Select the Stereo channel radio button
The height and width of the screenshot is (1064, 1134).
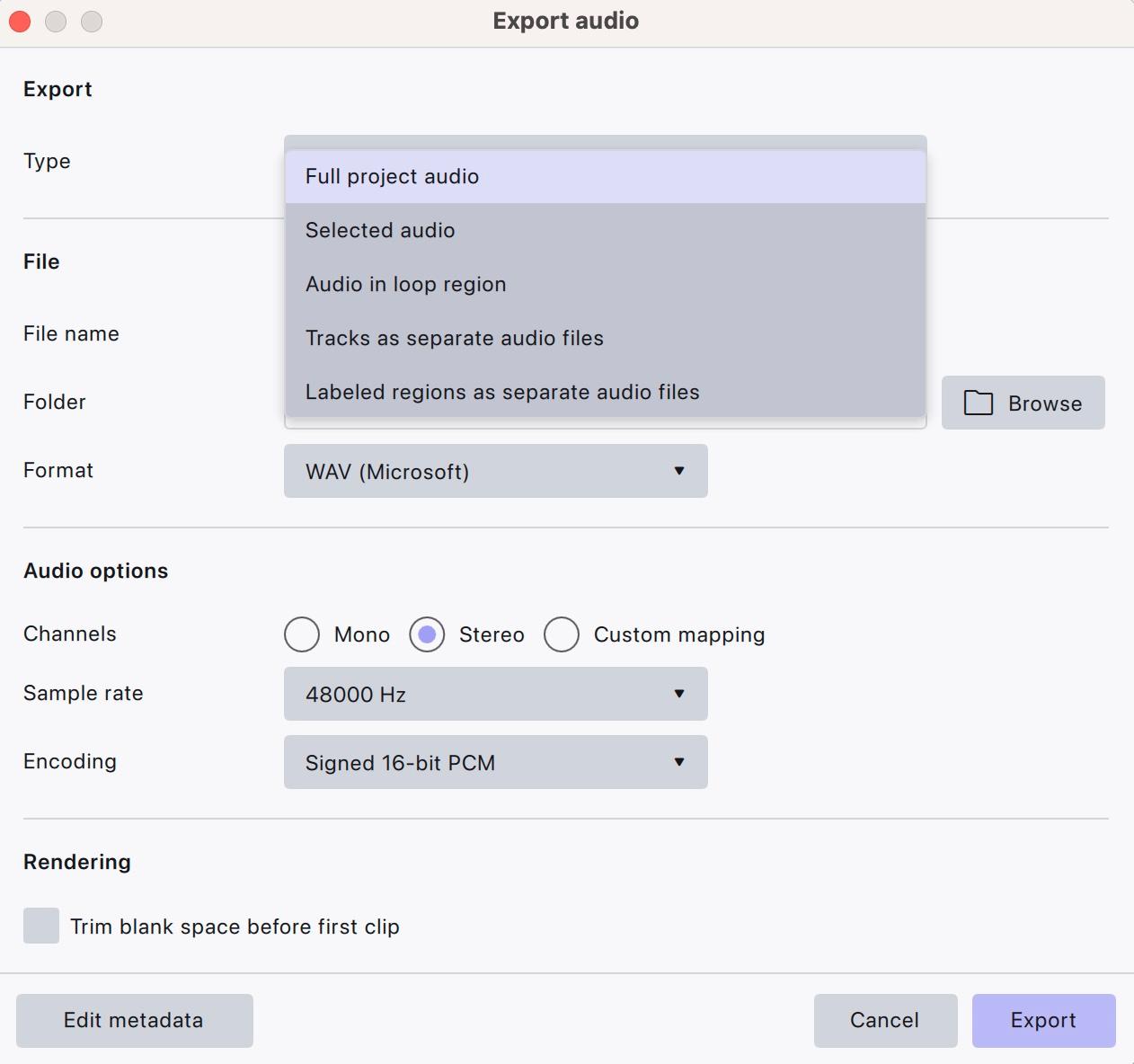(x=427, y=634)
